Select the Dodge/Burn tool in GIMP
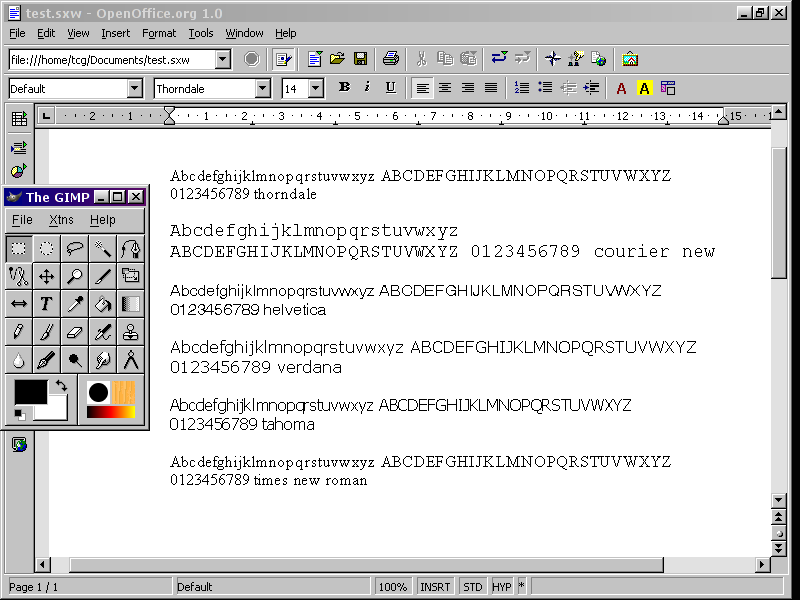The image size is (800, 600). pyautogui.click(x=74, y=361)
